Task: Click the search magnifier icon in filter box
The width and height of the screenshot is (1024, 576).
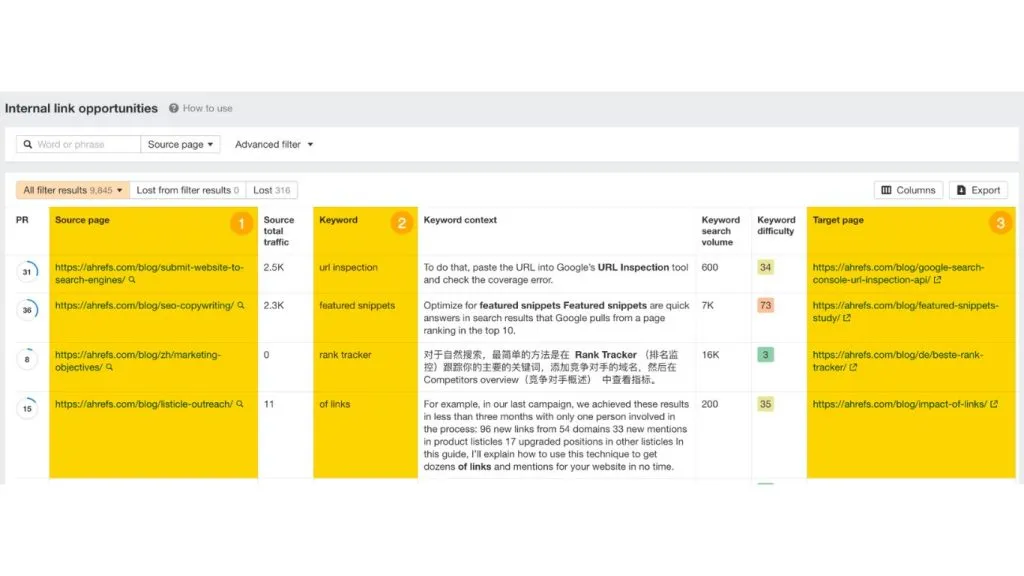Action: [27, 144]
